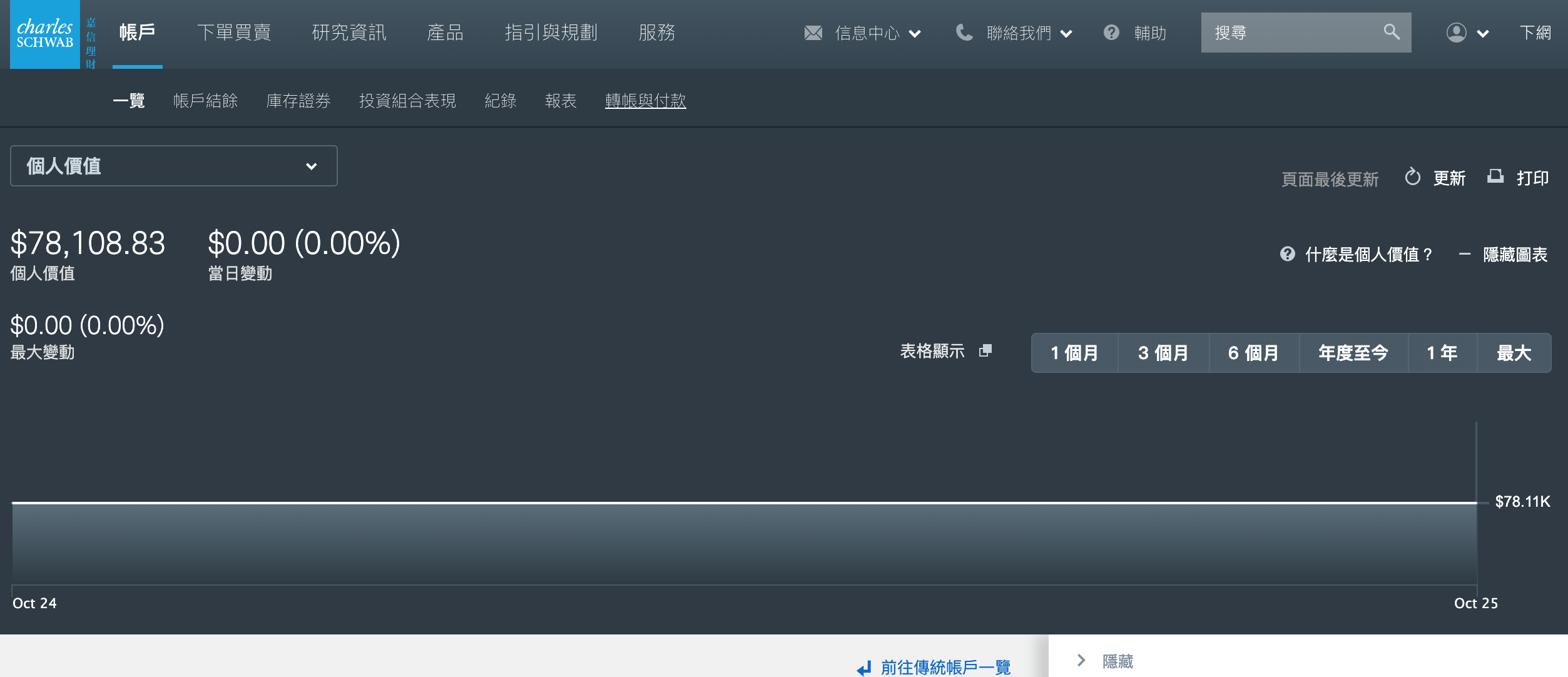The height and width of the screenshot is (677, 1568).
Task: Open the 輔助 help icon
Action: pos(1112,33)
